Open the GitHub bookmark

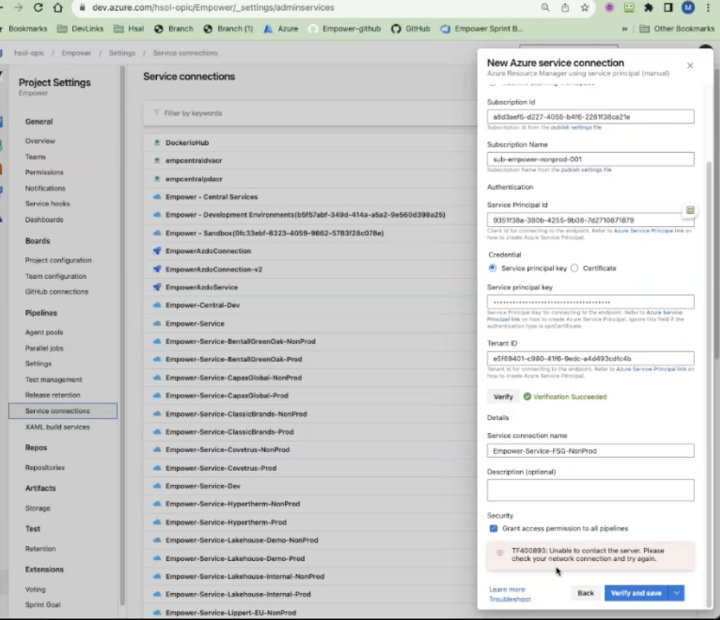tap(411, 28)
